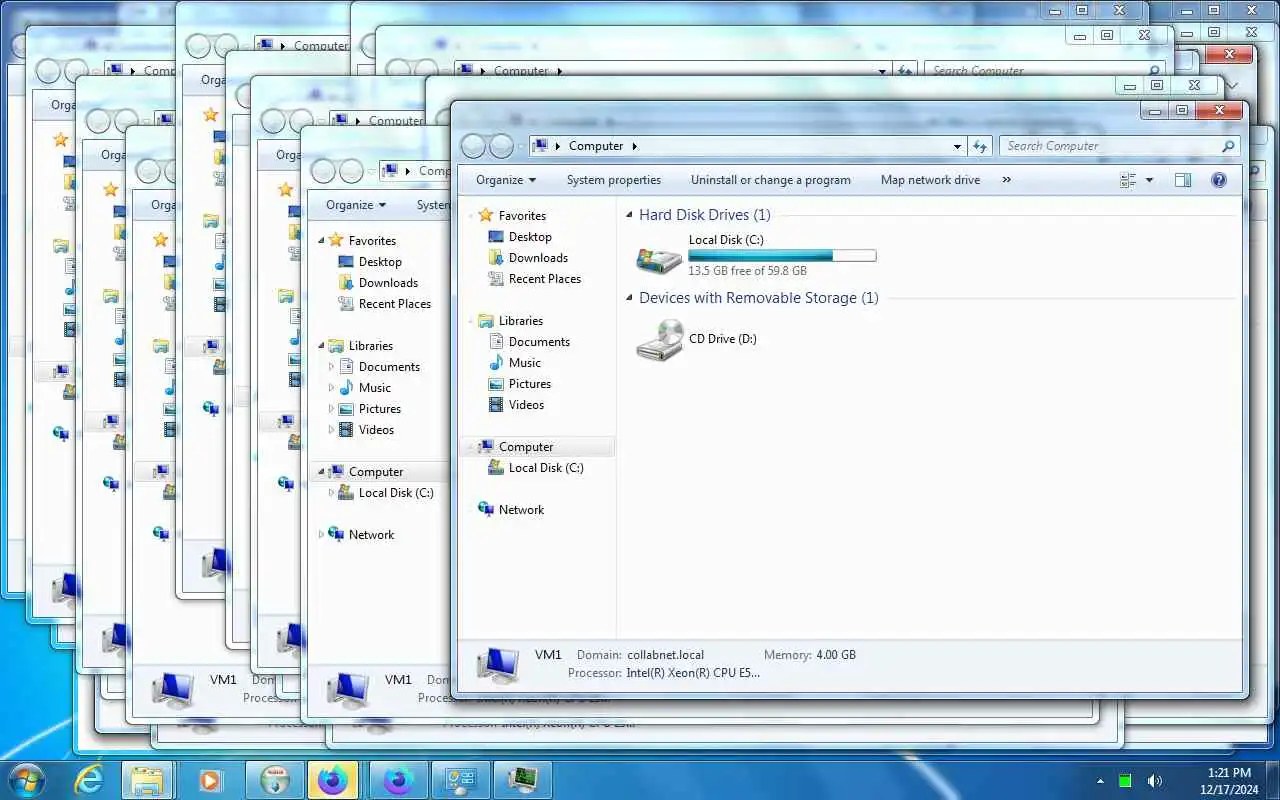Select Libraries in the front window's navigation pane

tap(521, 321)
